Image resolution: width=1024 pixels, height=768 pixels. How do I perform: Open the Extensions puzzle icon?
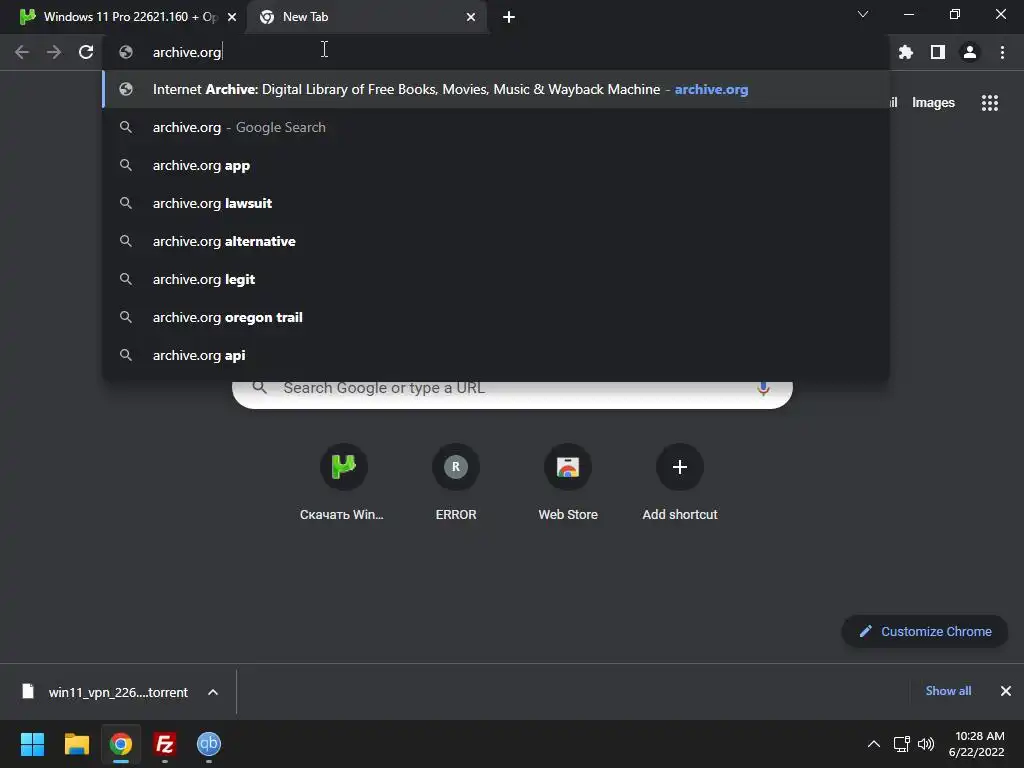(x=906, y=52)
